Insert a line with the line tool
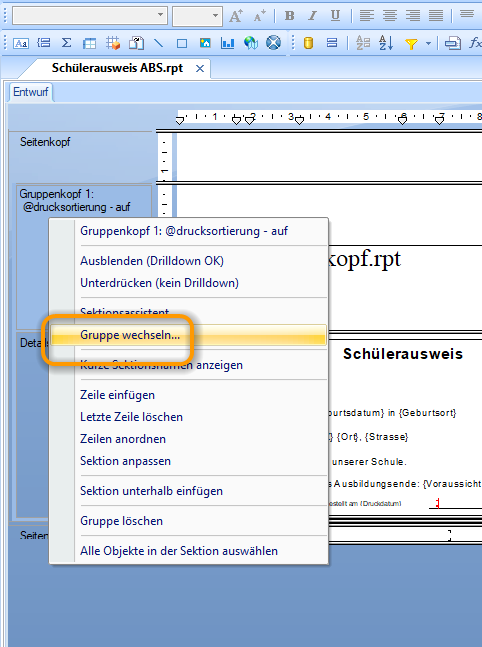 pos(158,43)
